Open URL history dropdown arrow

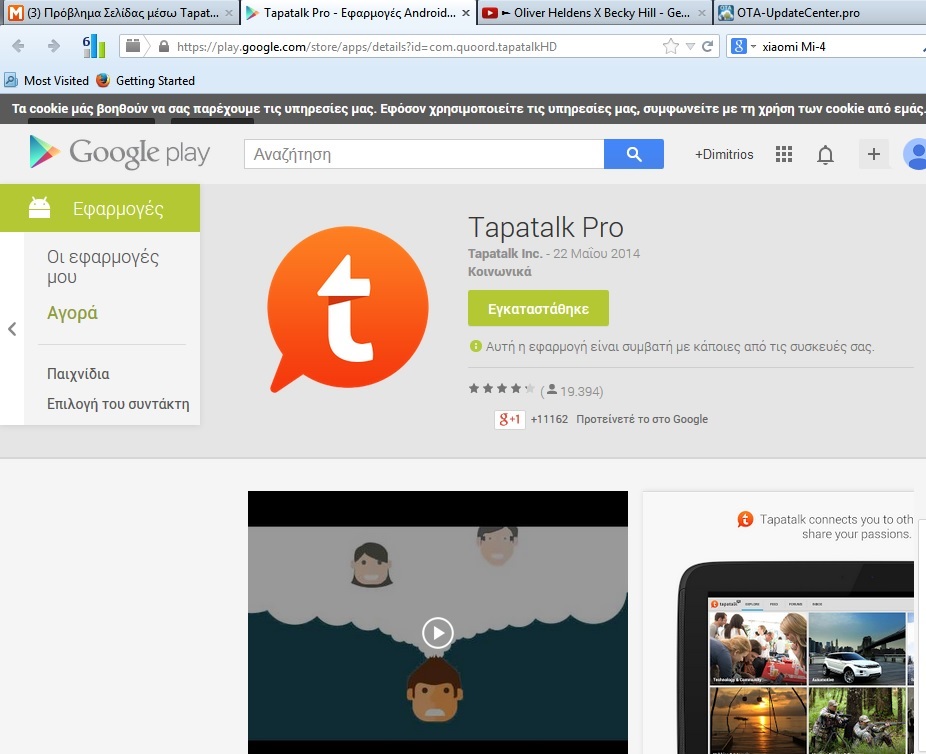tap(690, 47)
